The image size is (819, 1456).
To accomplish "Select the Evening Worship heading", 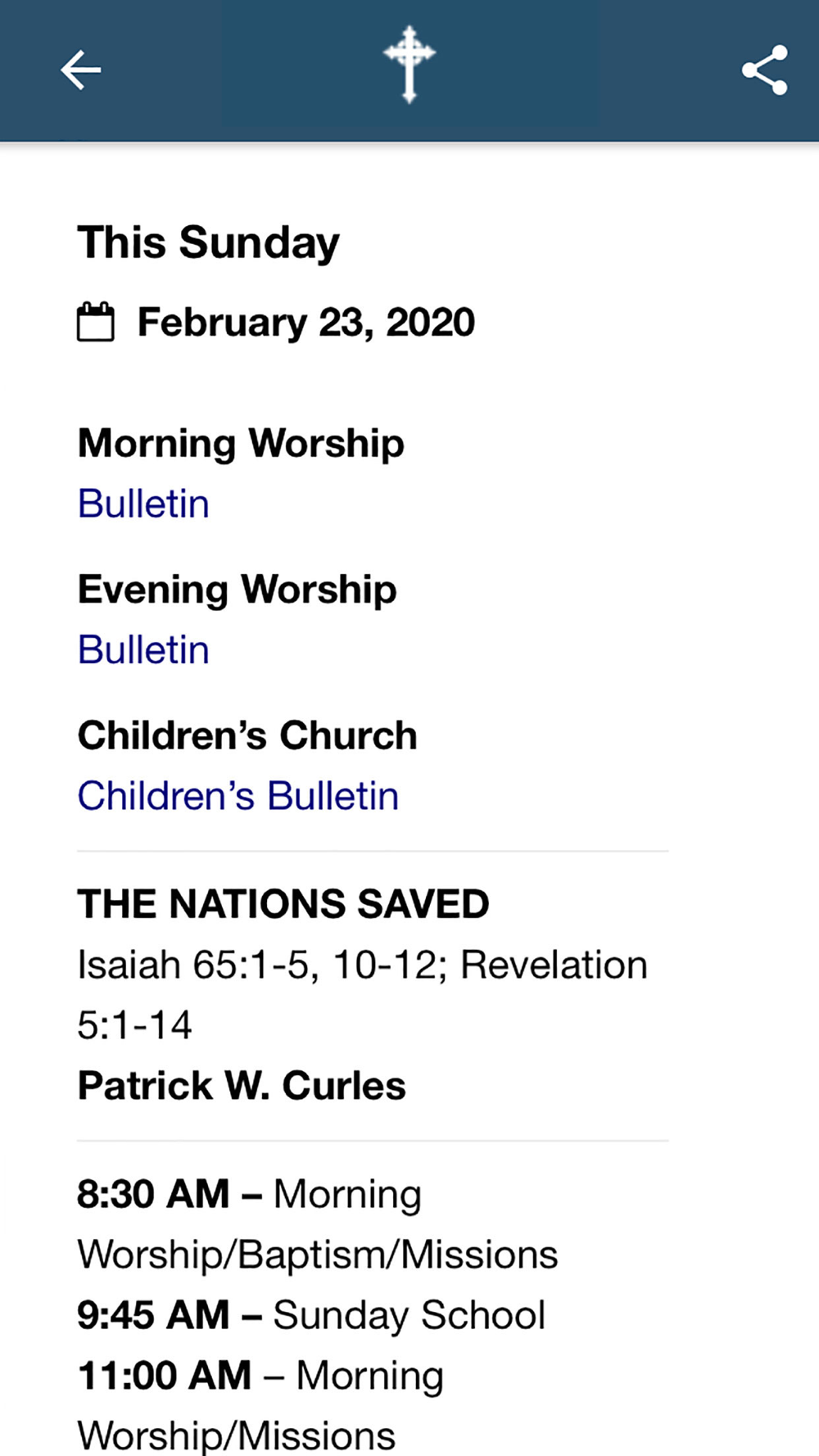I will click(x=237, y=590).
